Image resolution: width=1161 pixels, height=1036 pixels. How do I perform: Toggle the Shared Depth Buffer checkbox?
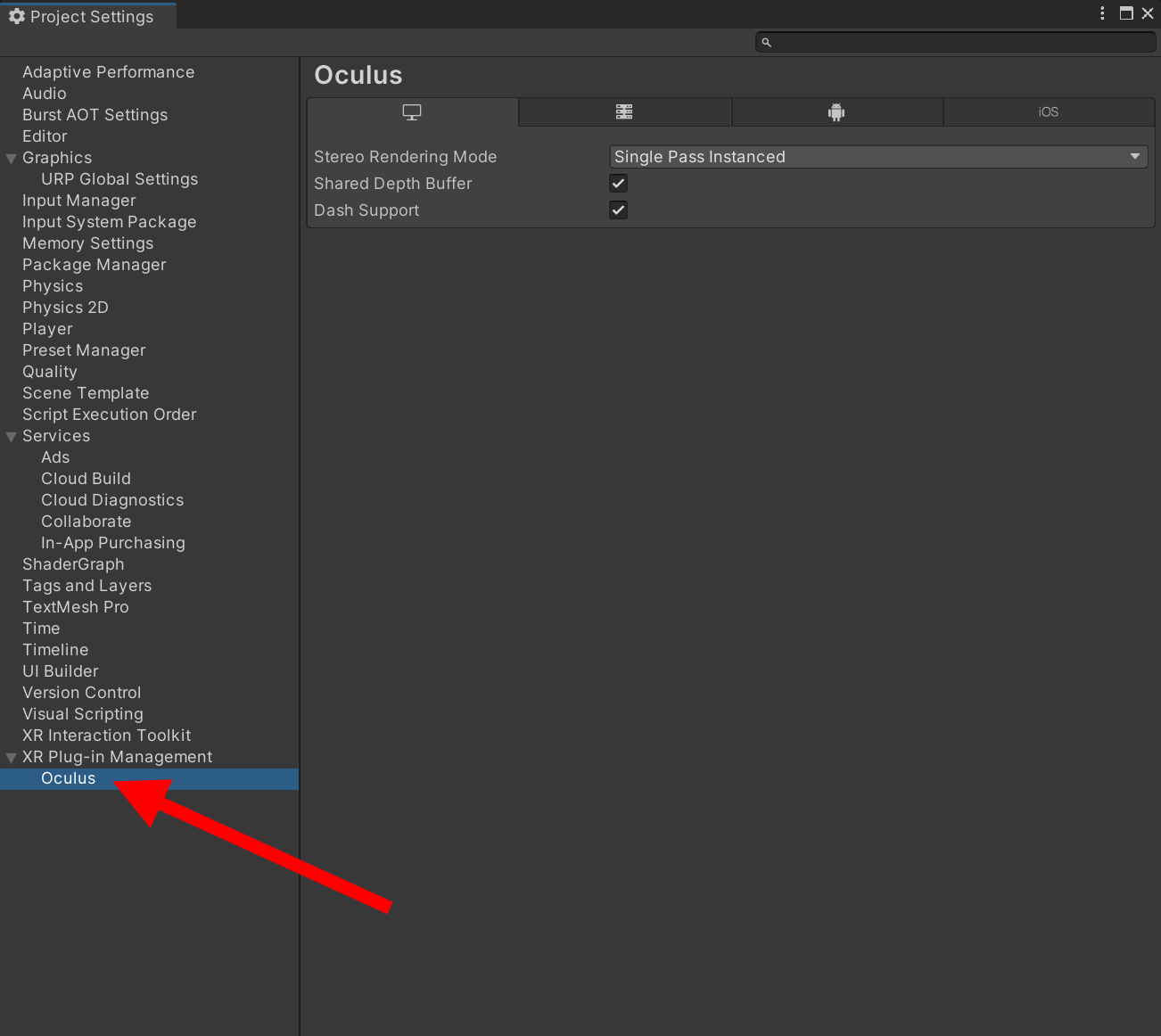click(x=618, y=184)
